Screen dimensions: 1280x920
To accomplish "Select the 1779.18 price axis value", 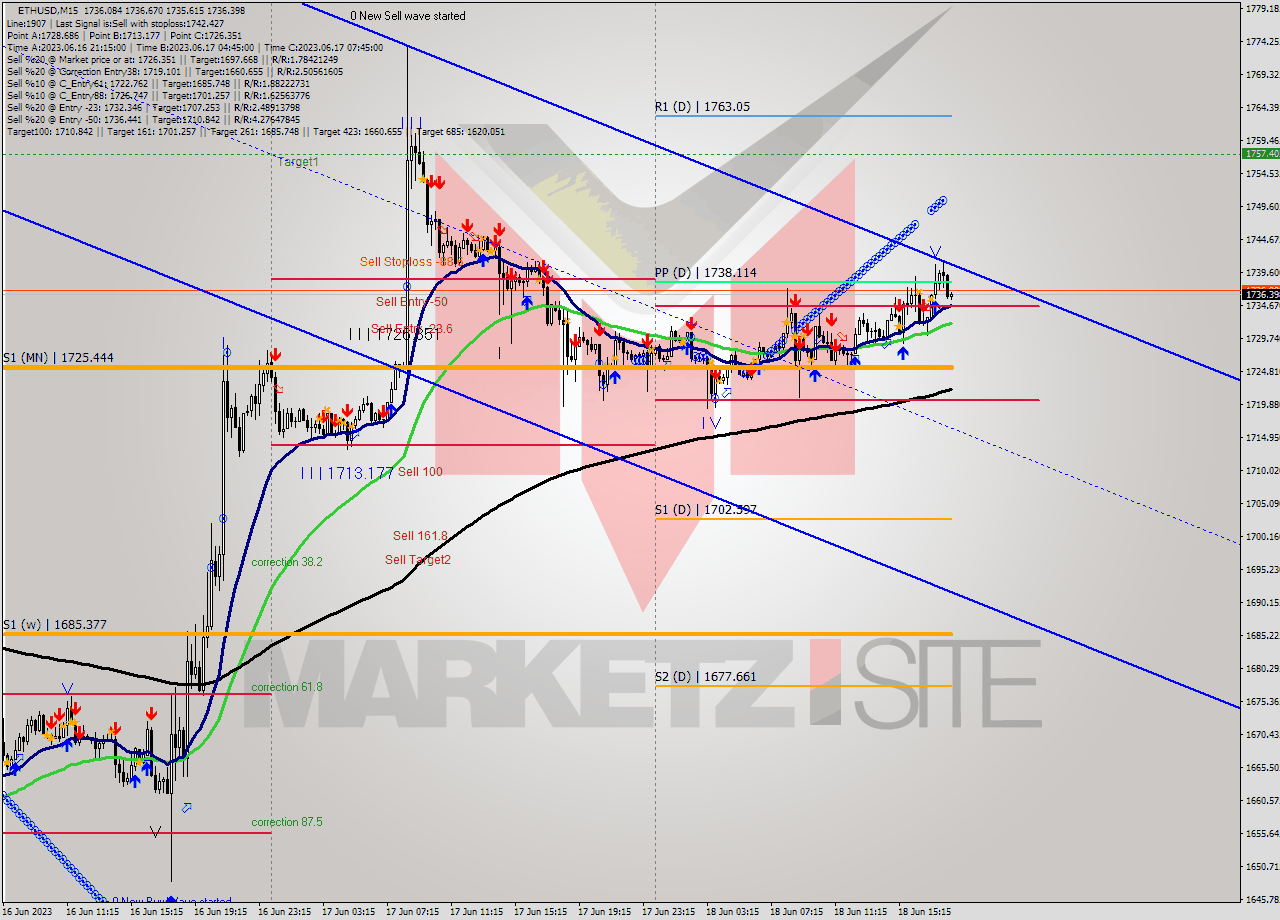I will [1263, 9].
